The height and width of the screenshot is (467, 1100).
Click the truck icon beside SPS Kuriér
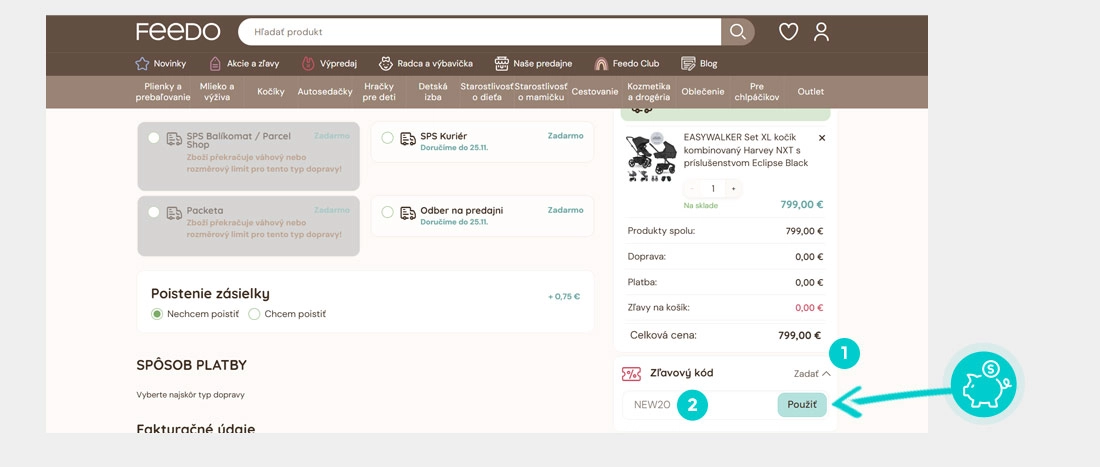tap(408, 139)
